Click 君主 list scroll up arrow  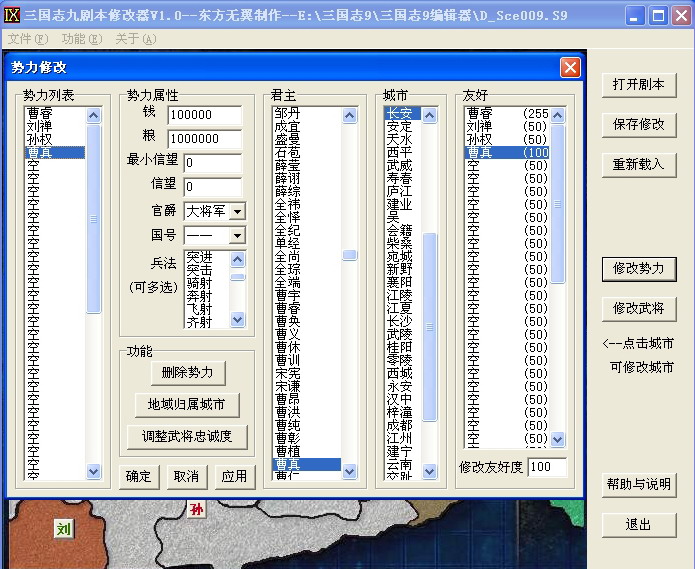[x=349, y=116]
